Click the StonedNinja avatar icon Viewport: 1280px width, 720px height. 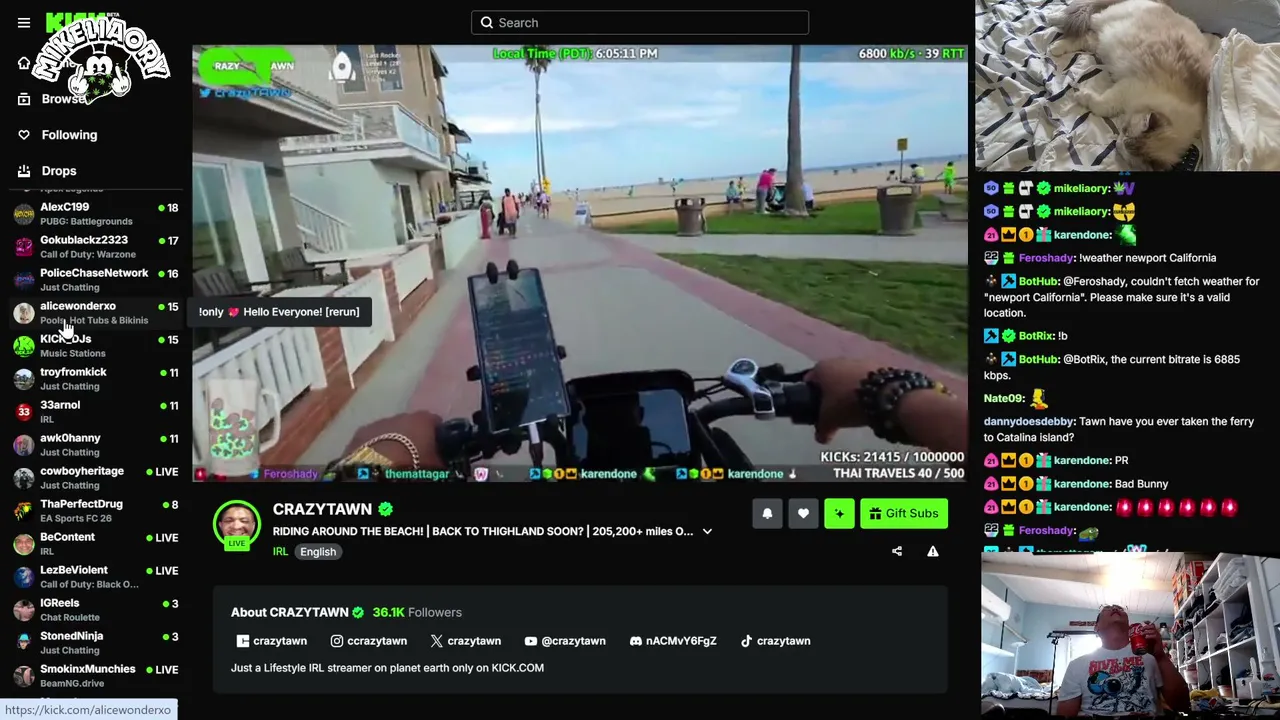click(24, 643)
